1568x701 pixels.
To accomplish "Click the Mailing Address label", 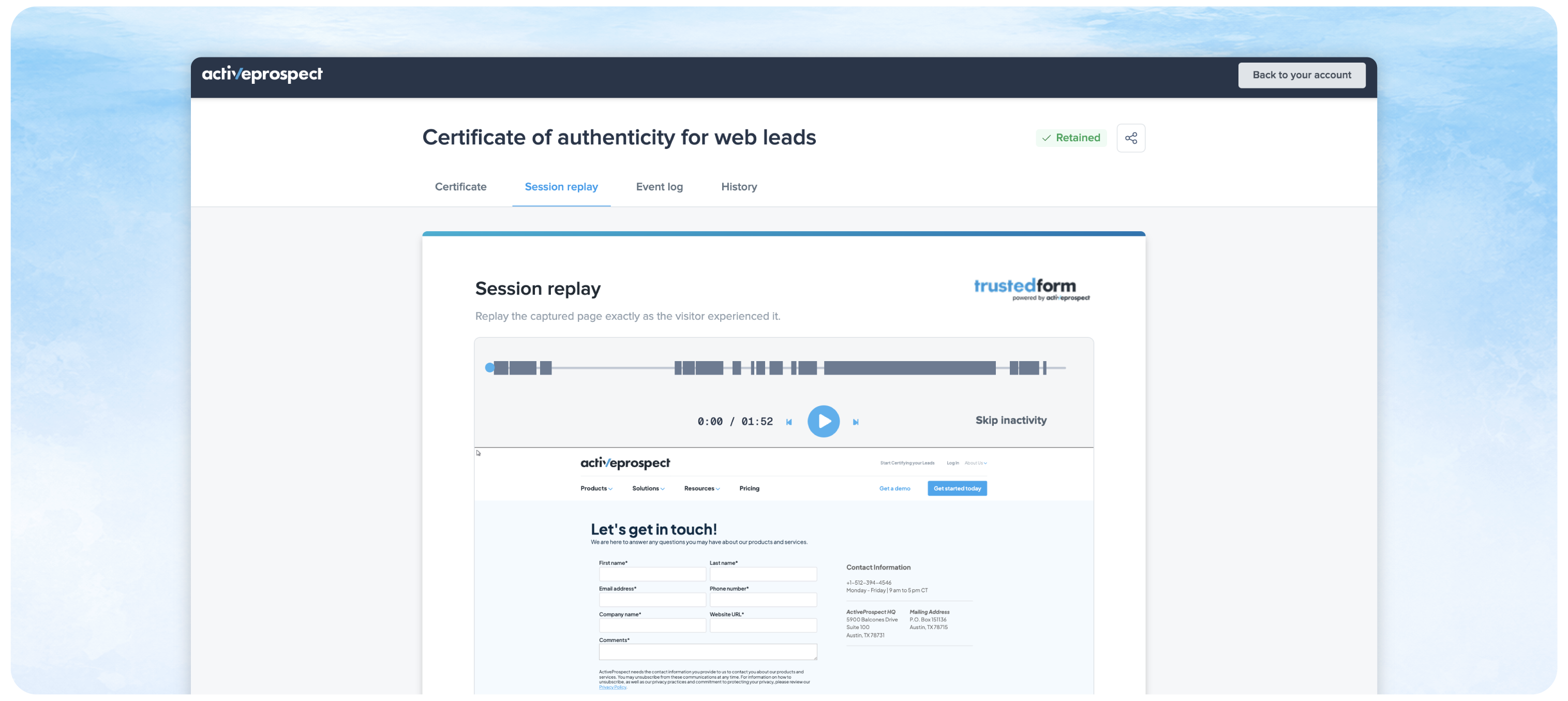I will click(930, 612).
